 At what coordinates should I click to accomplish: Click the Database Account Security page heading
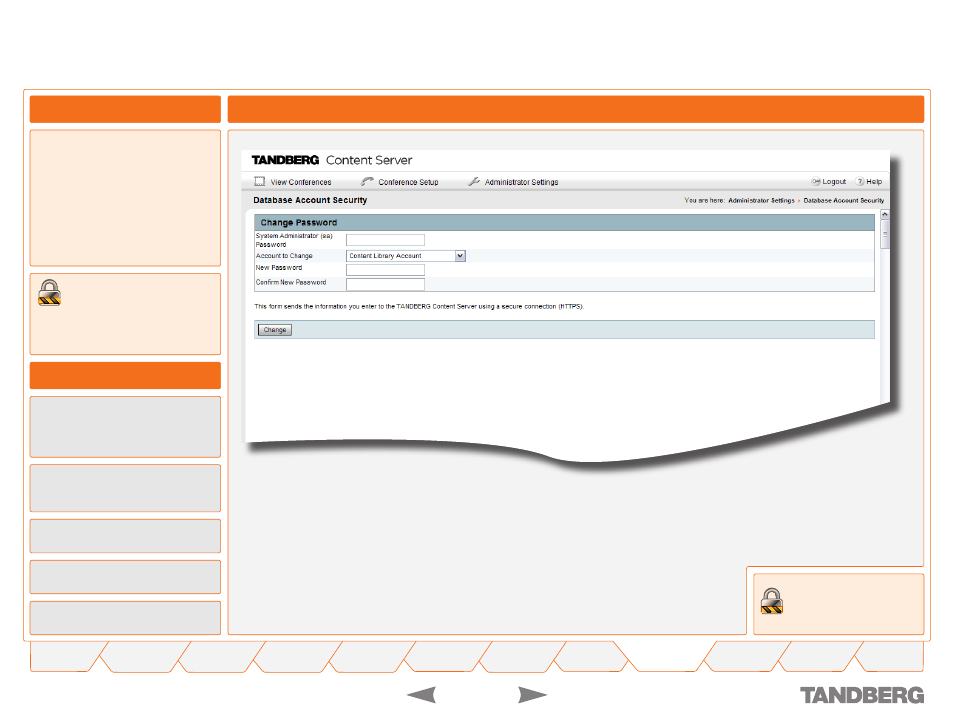(x=310, y=200)
